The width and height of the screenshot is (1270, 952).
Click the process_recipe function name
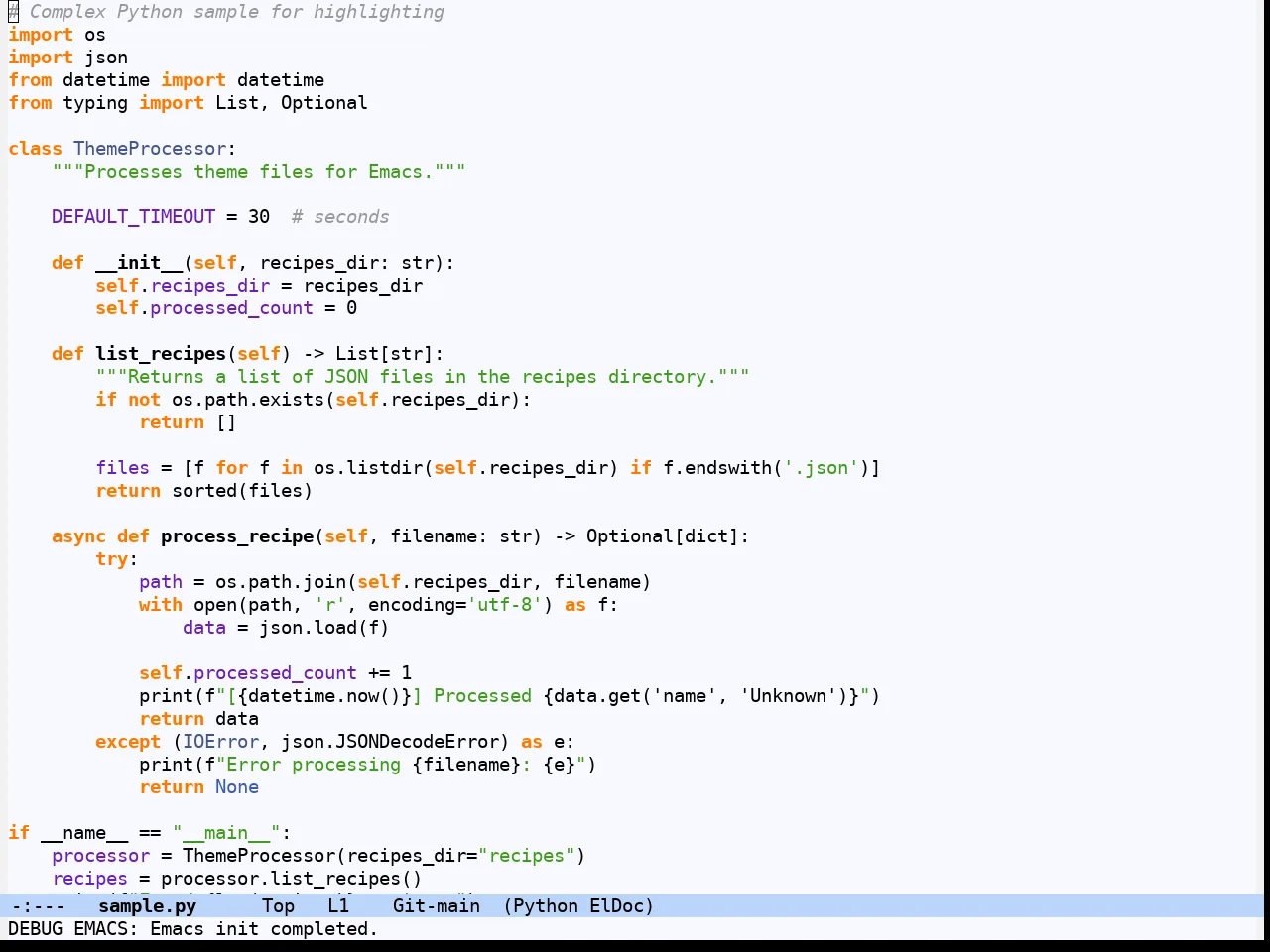click(x=237, y=536)
